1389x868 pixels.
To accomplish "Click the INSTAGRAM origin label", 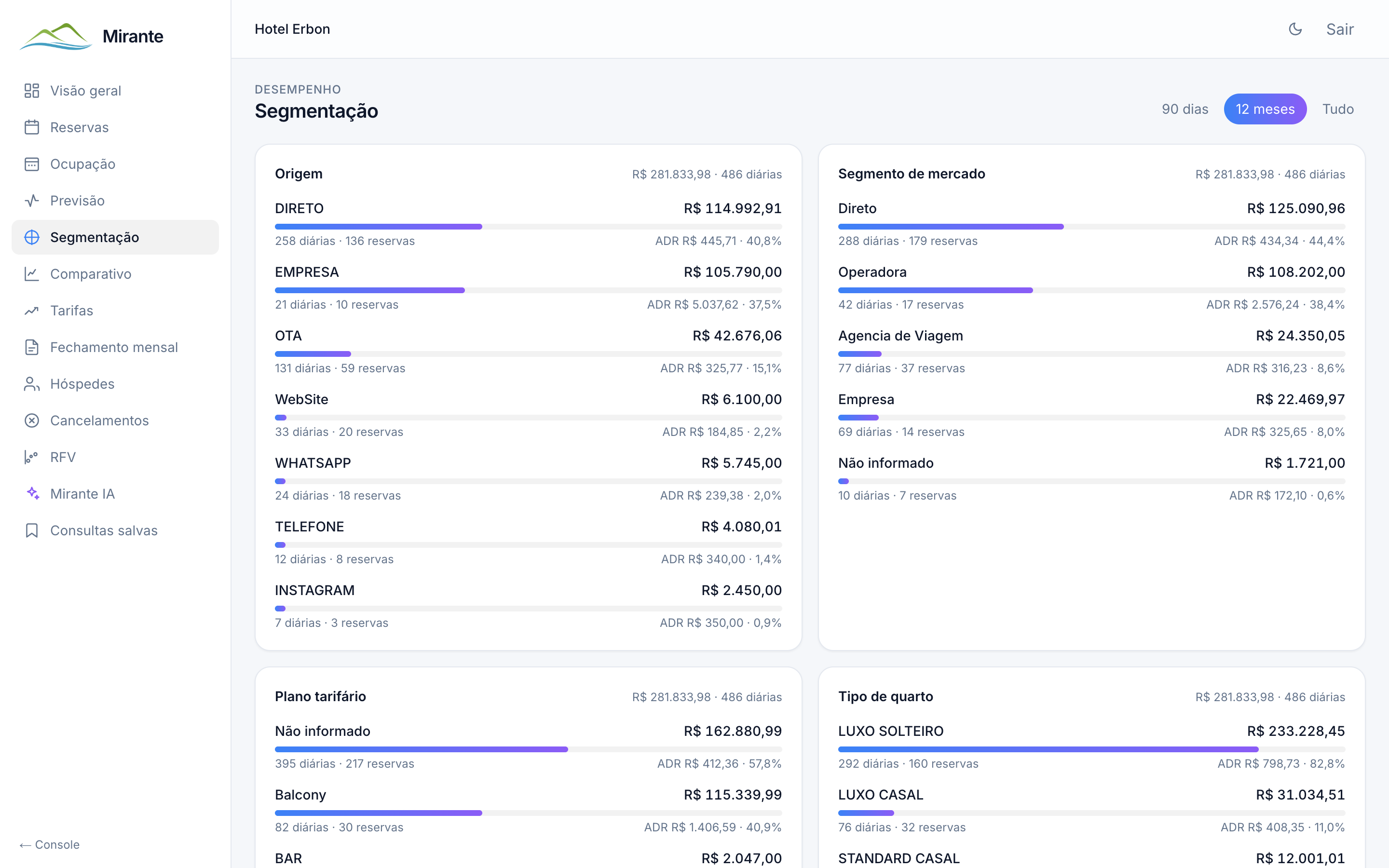I will (x=314, y=591).
